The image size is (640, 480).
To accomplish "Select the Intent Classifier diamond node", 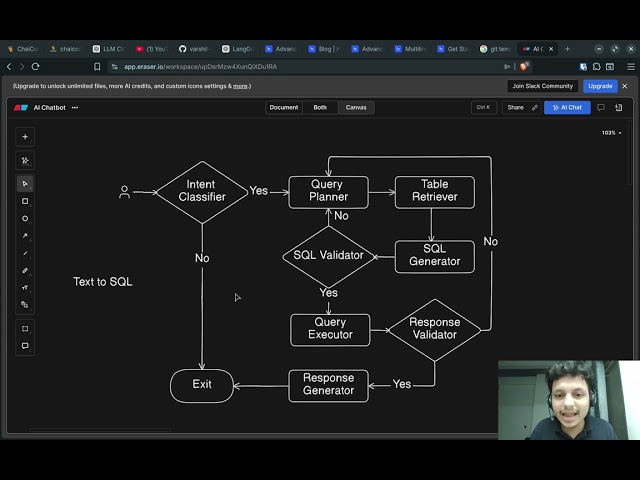I will (202, 192).
